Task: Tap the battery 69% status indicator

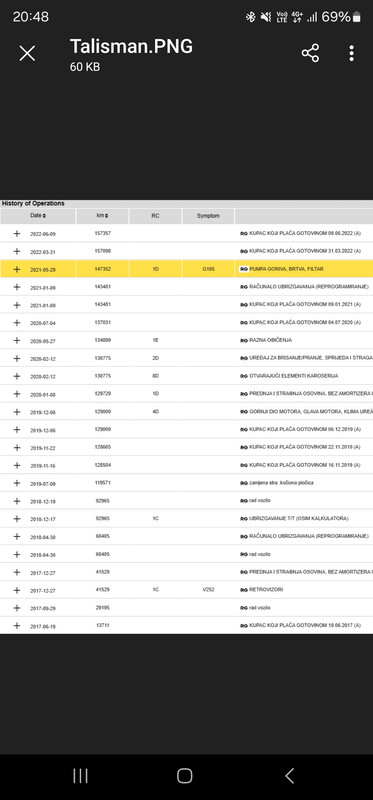Action: pyautogui.click(x=341, y=17)
